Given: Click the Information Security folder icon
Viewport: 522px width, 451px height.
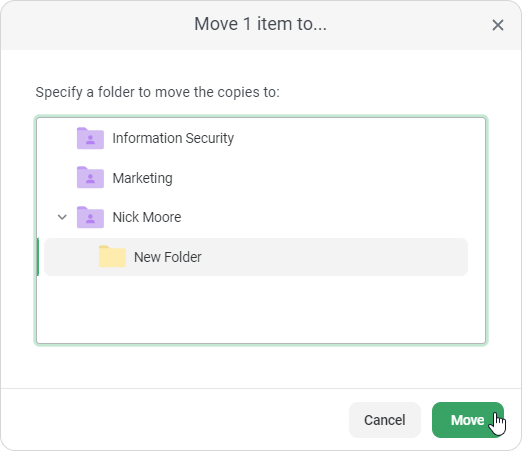Looking at the screenshot, I should pyautogui.click(x=90, y=138).
